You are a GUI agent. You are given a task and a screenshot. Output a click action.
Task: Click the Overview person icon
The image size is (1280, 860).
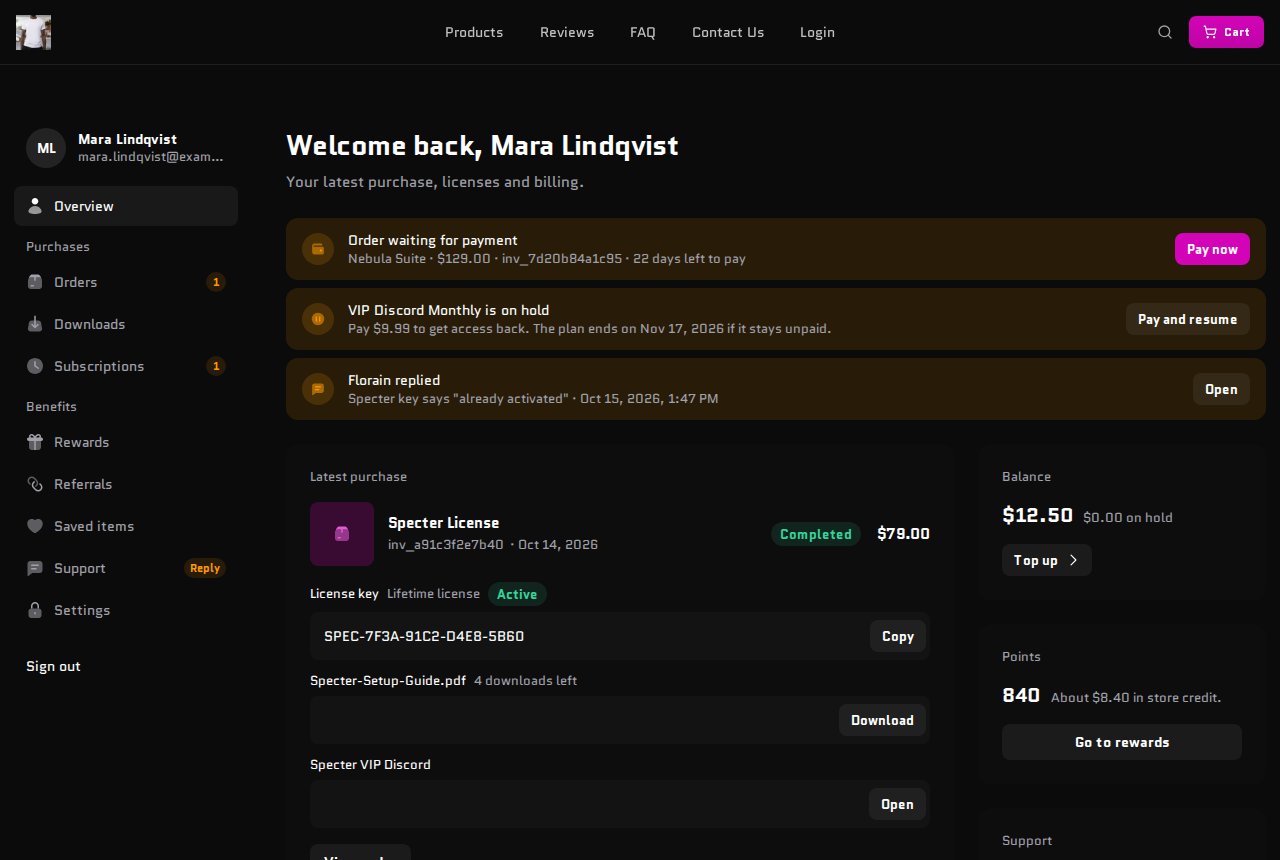point(35,206)
